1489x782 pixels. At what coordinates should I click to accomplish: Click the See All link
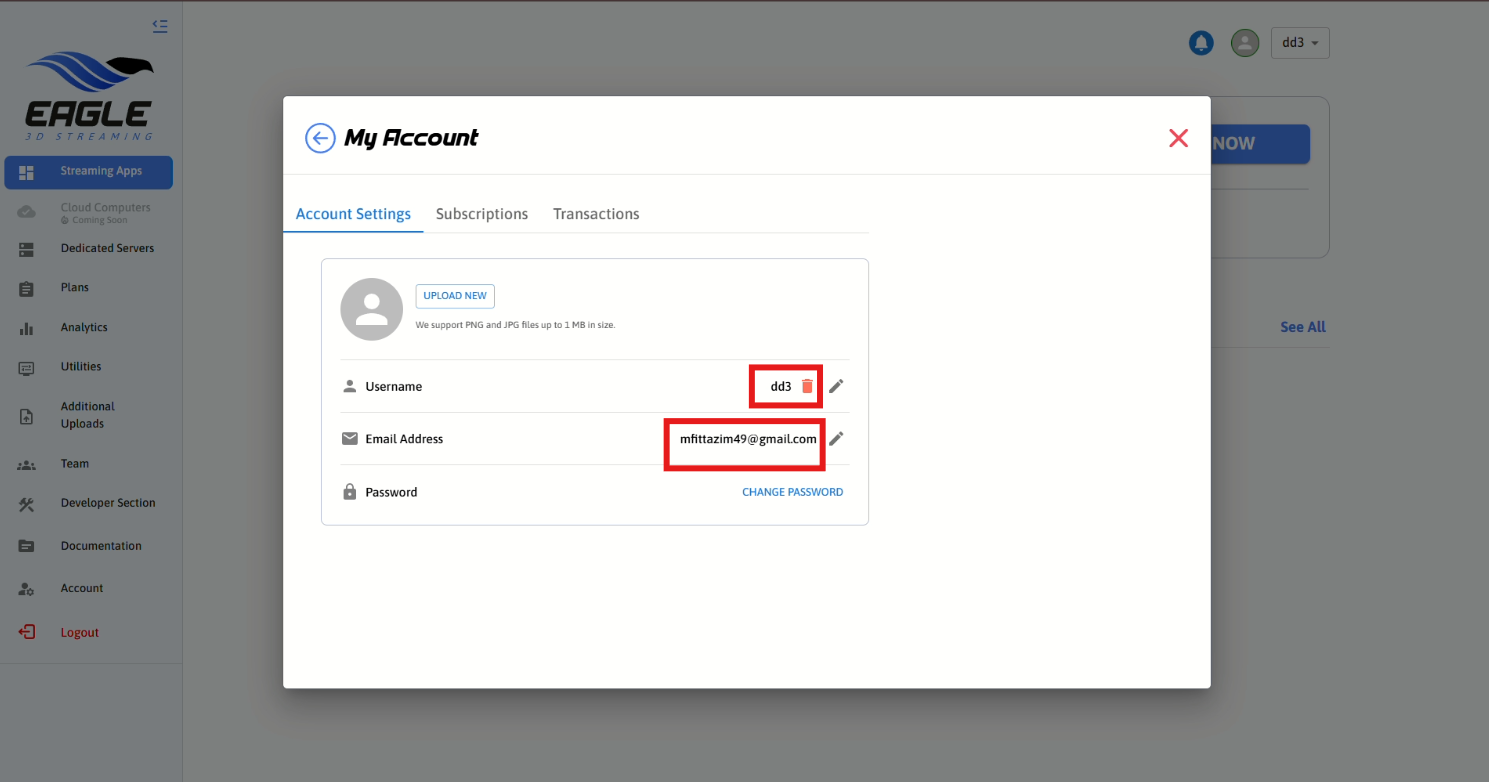1302,327
